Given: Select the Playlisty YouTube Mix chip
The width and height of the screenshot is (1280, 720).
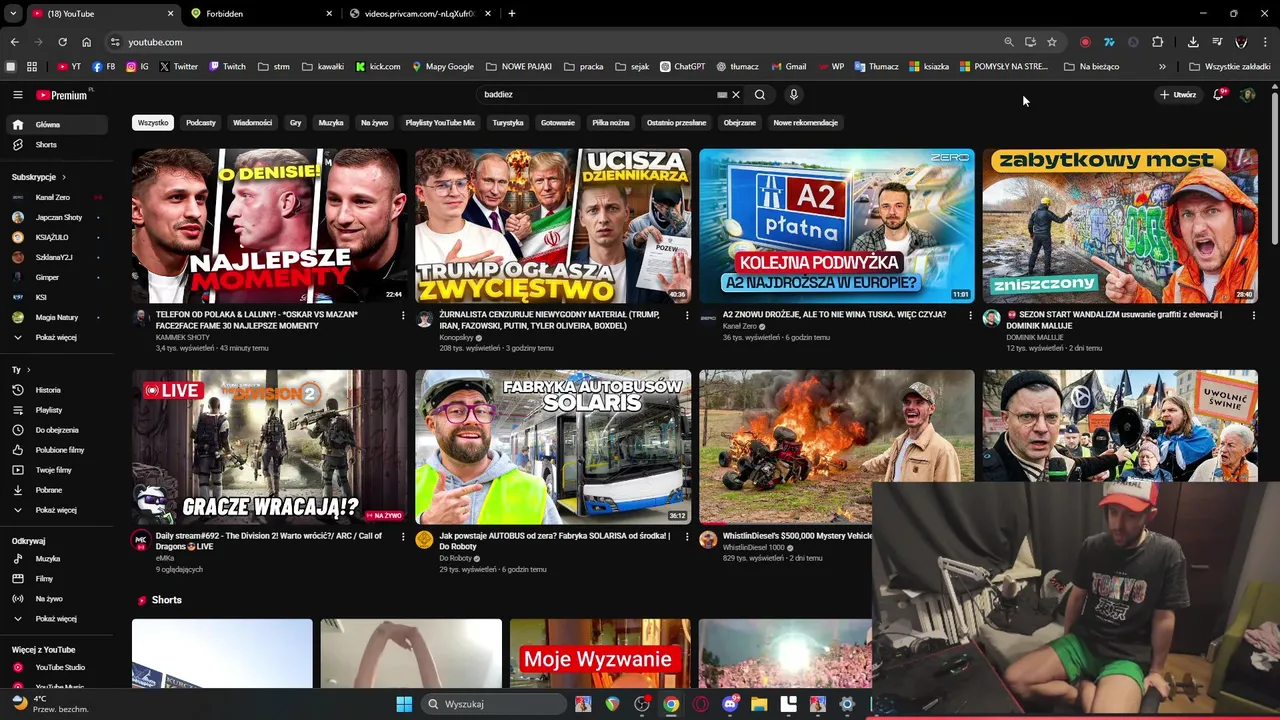Looking at the screenshot, I should click(x=440, y=122).
